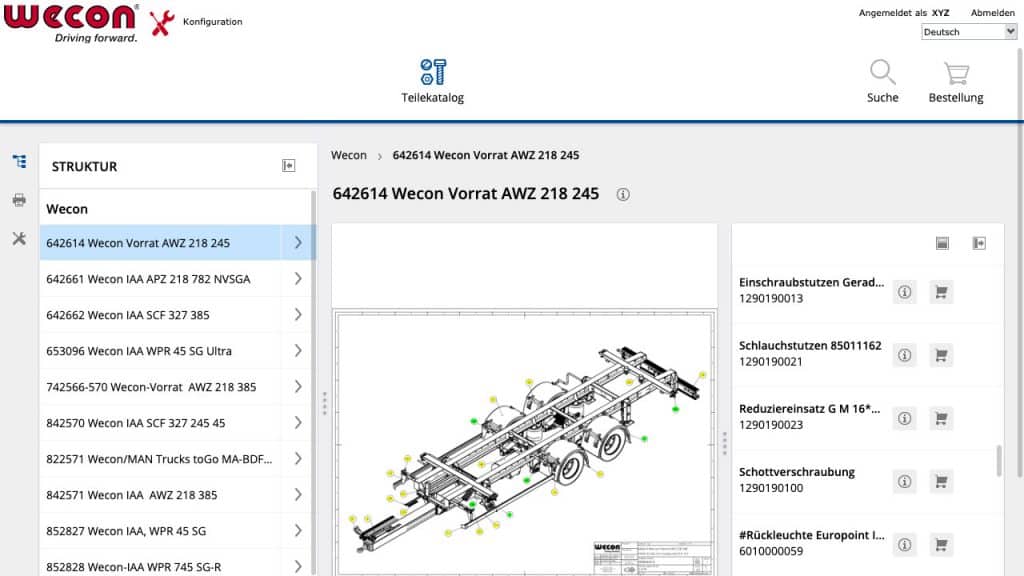
Task: Expand 642662 Wecon IAA SCF chevron
Action: click(x=298, y=315)
